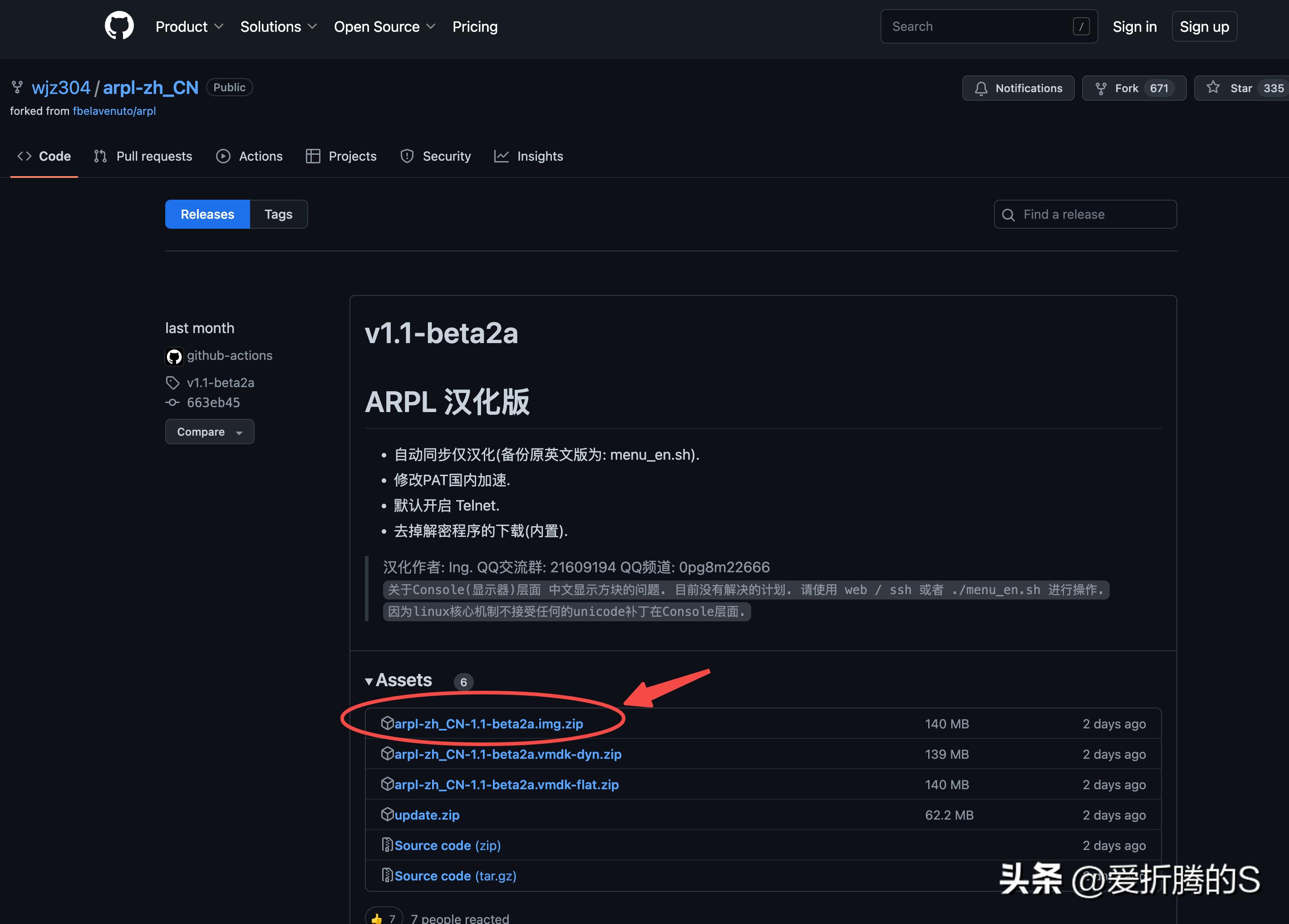Screen dimensions: 1289x924
Task: Open Insights via the graph icon
Action: pos(502,156)
